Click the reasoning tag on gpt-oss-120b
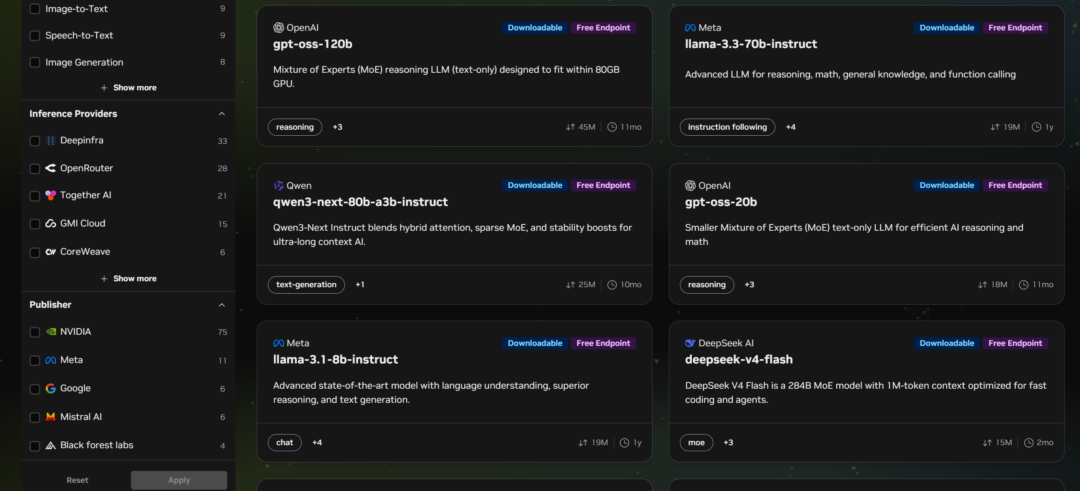The image size is (1080, 491). point(295,127)
